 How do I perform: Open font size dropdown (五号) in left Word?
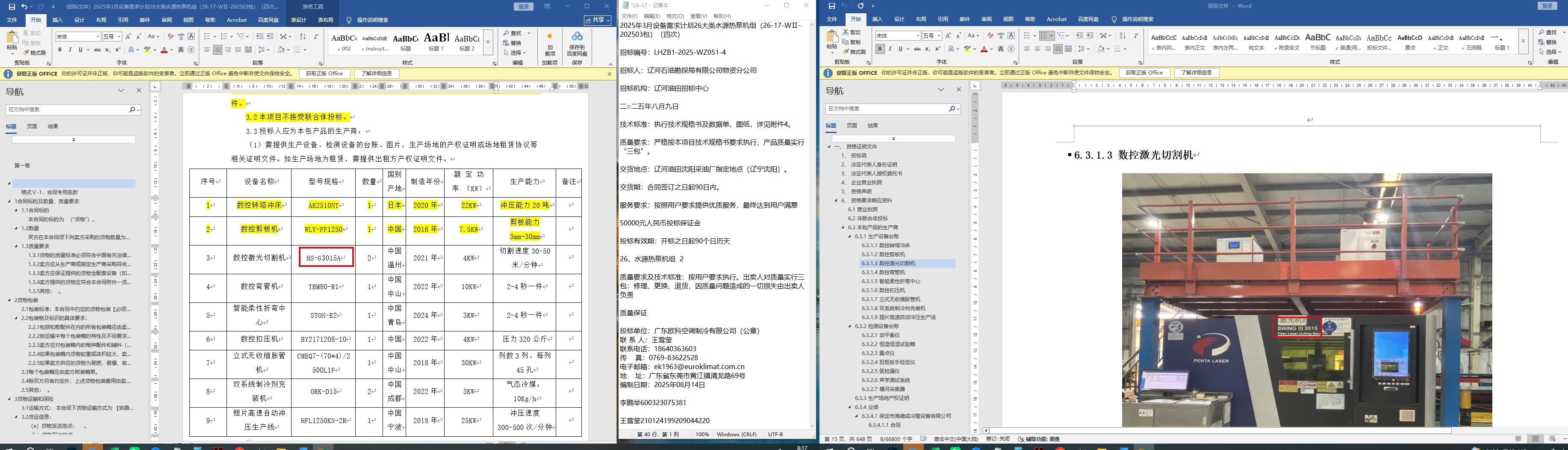pos(119,36)
